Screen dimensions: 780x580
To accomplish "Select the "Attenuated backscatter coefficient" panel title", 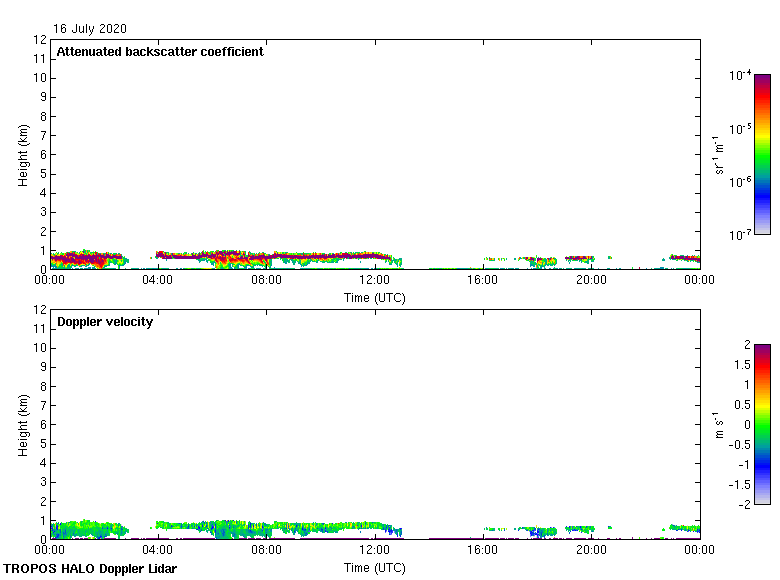I will pyautogui.click(x=160, y=52).
